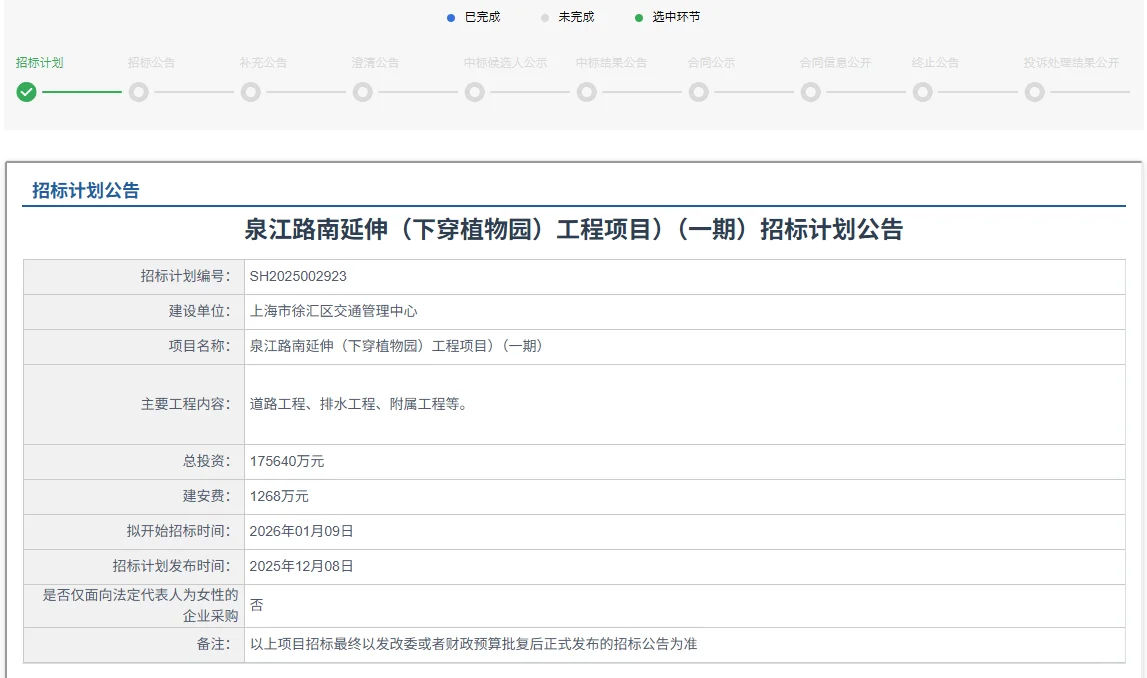
Task: Click the 选中环节 legend text
Action: (676, 18)
